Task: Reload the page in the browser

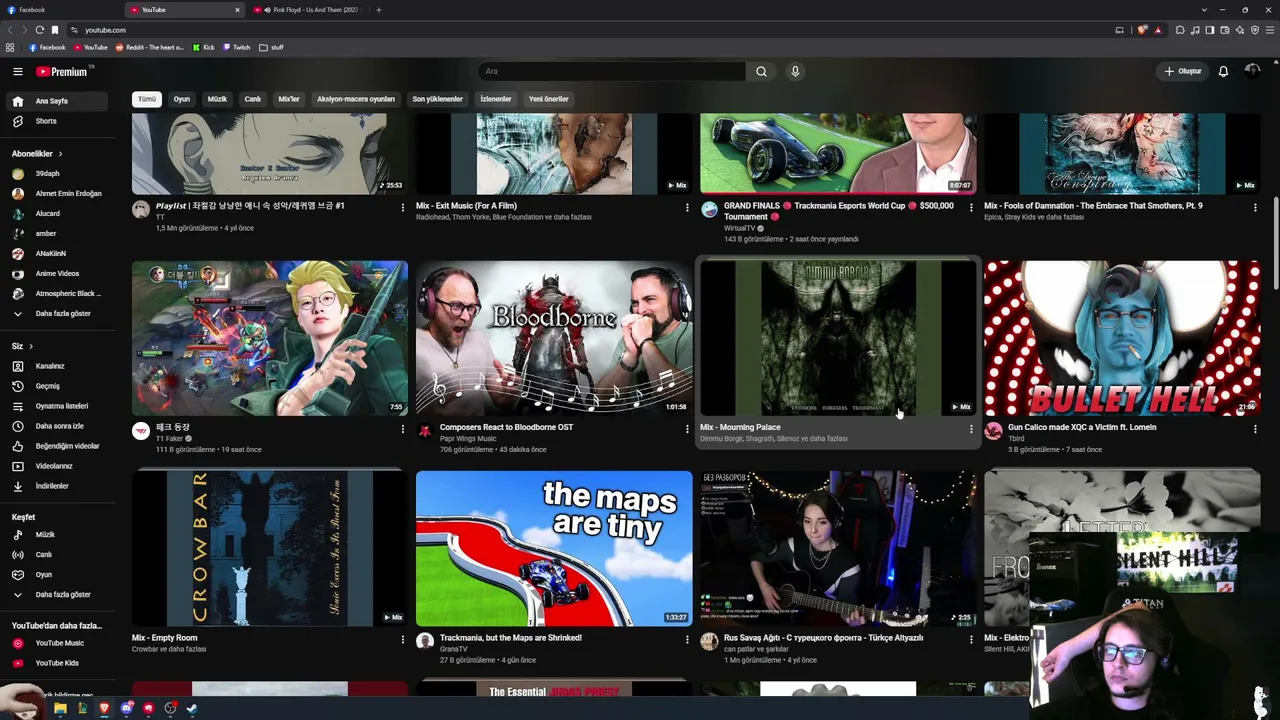Action: tap(39, 30)
